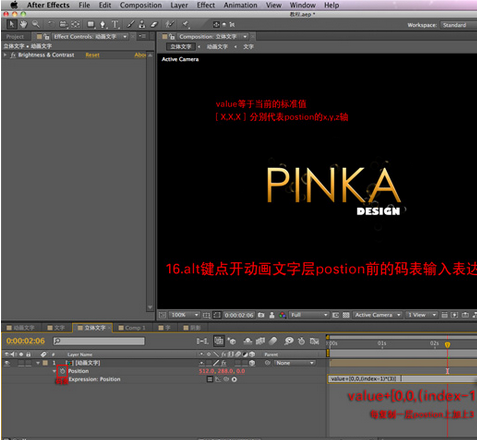Collapse Position property triangle
The height and width of the screenshot is (440, 477).
coord(54,371)
